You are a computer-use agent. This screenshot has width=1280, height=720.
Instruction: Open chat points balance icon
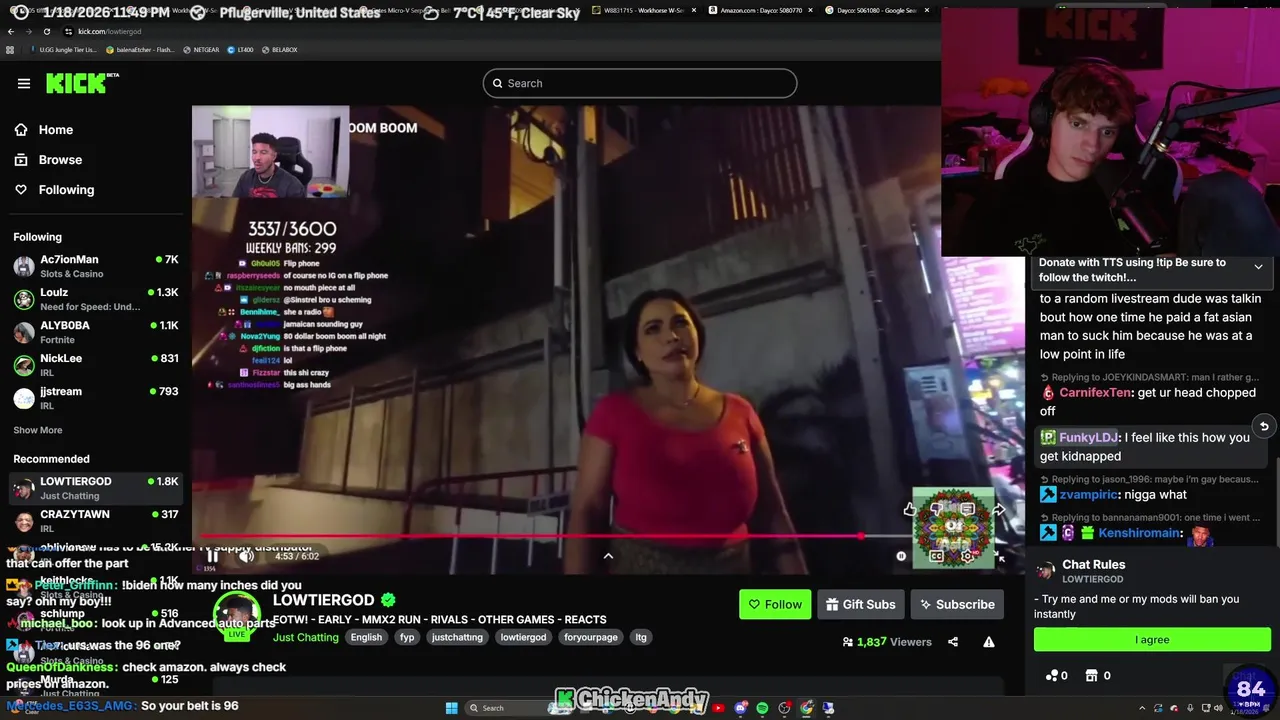pyautogui.click(x=1051, y=675)
